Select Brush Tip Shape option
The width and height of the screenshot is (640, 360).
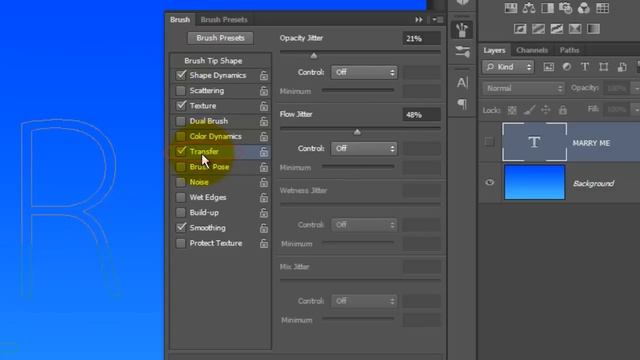[213, 61]
